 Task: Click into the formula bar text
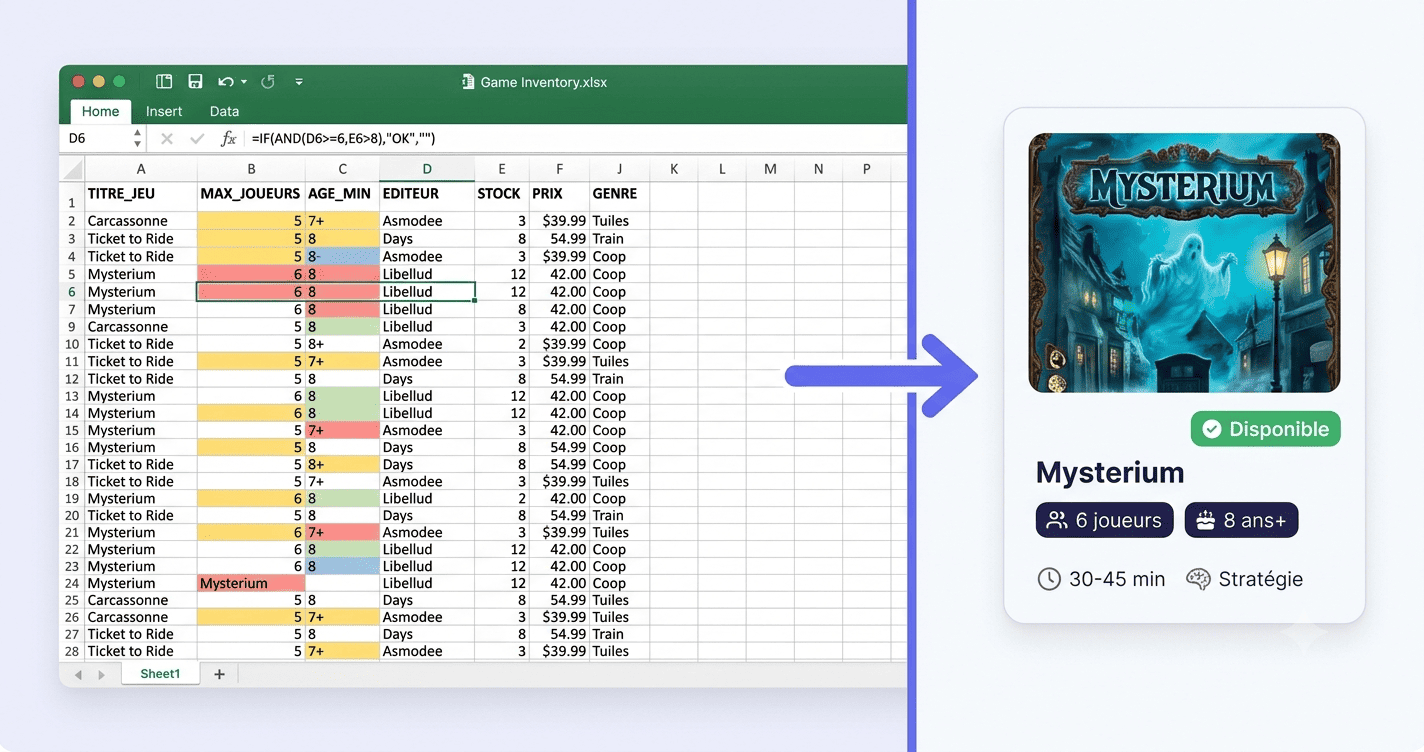pos(343,139)
